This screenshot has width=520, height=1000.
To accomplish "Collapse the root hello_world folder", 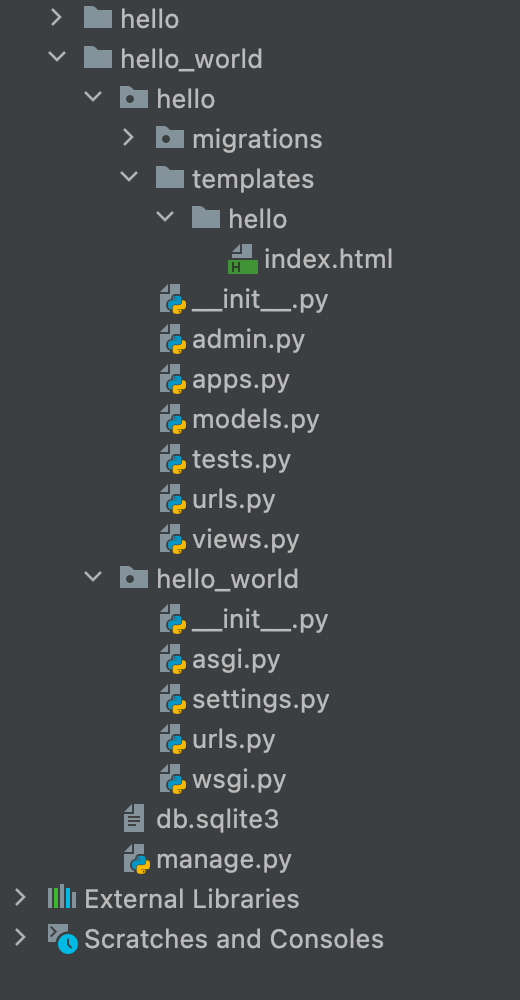I will coord(57,58).
